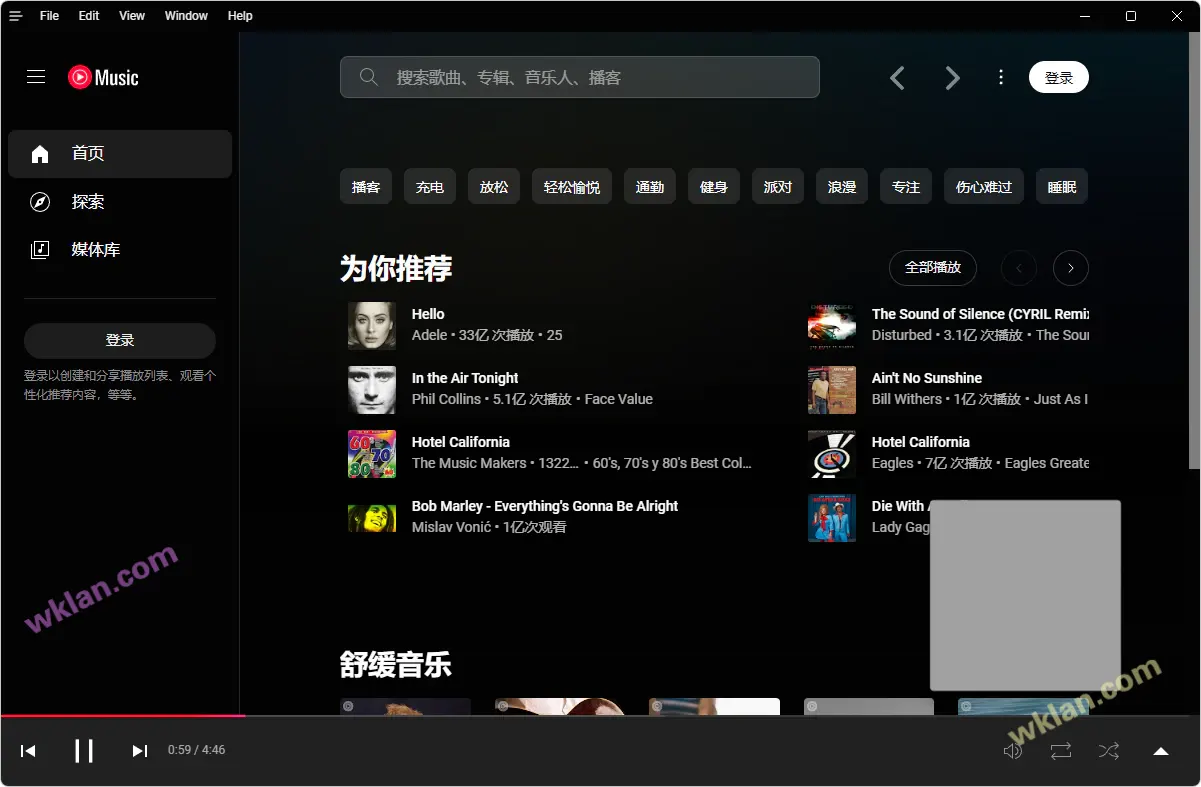The height and width of the screenshot is (787, 1201).
Task: Show next recommendations with carousel right arrow
Action: coord(1071,268)
